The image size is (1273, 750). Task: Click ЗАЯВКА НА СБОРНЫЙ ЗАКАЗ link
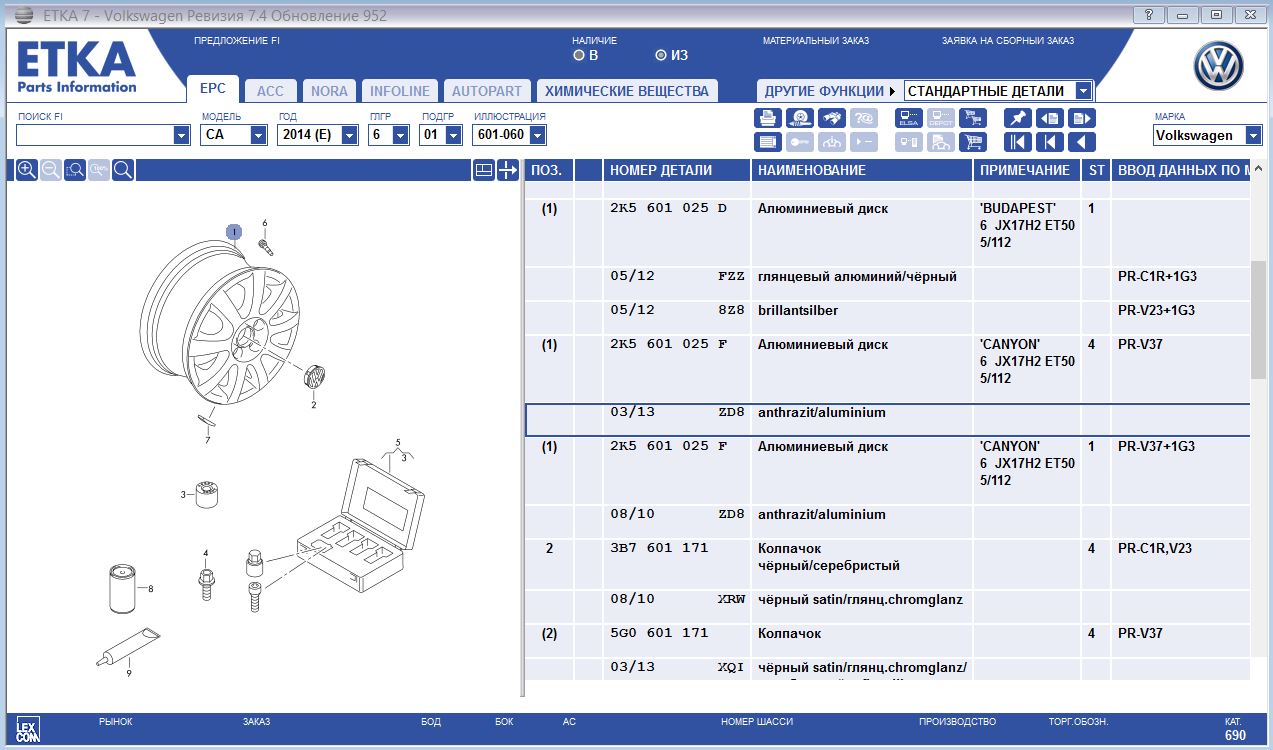pos(1008,41)
